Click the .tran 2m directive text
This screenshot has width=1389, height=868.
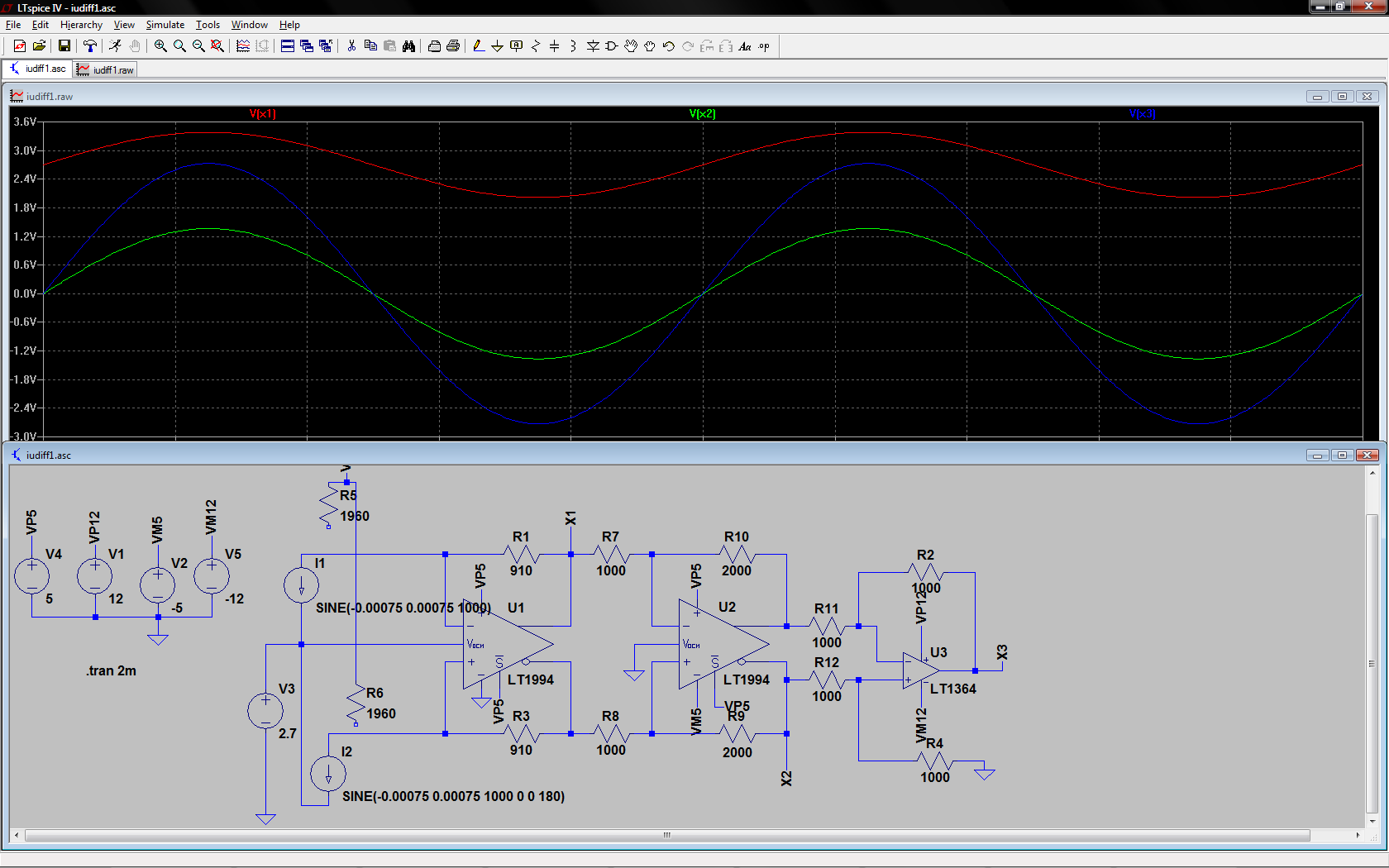pyautogui.click(x=111, y=670)
